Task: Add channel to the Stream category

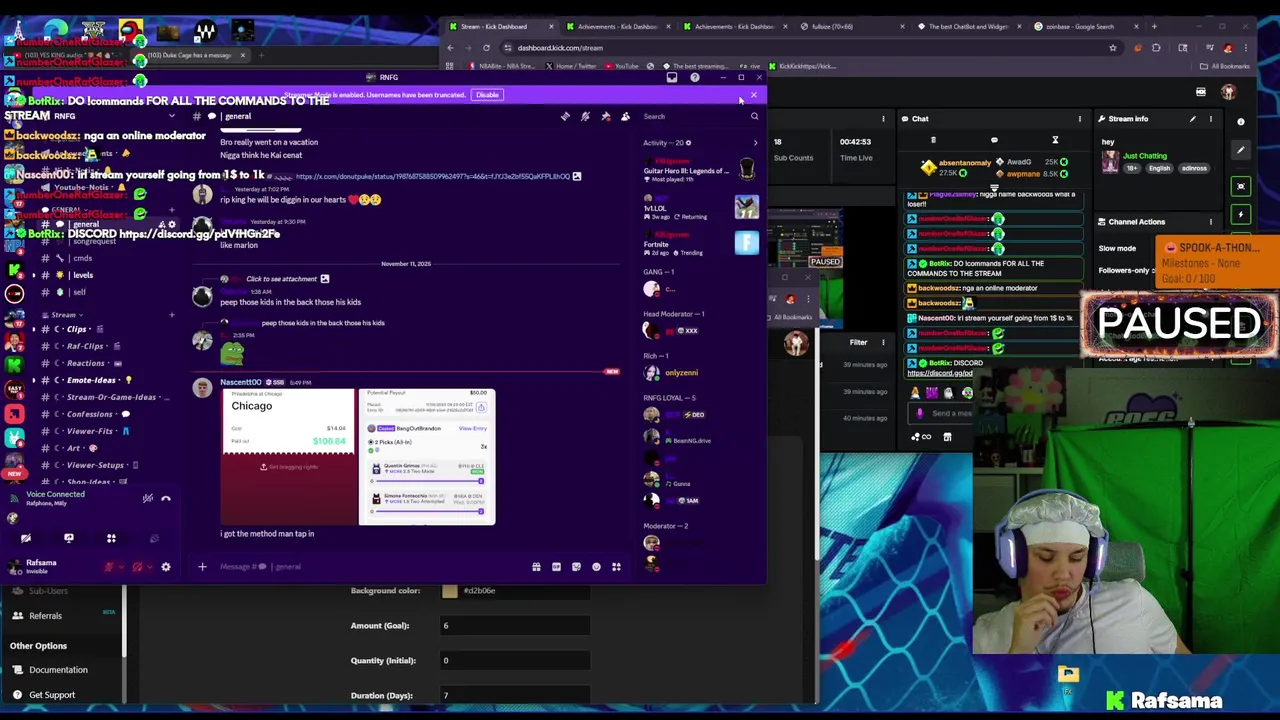Action: pyautogui.click(x=171, y=315)
